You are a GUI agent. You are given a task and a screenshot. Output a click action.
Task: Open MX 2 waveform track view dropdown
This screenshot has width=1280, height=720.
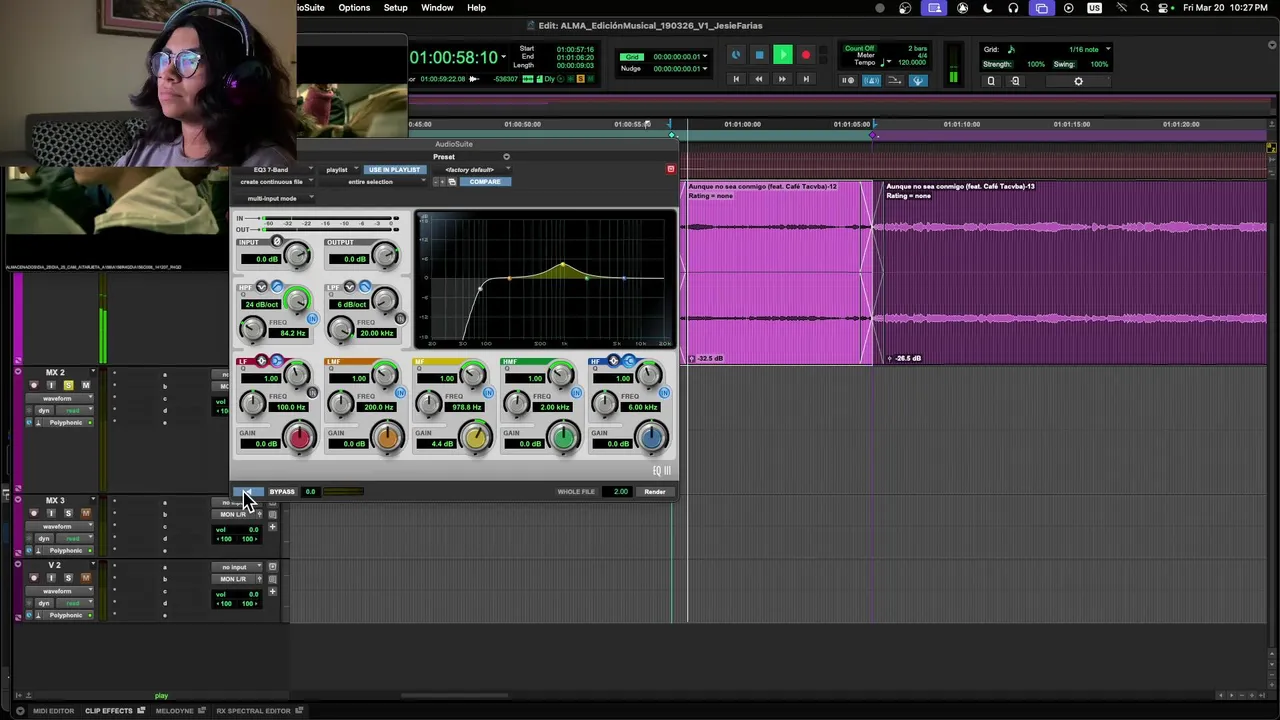coord(60,398)
